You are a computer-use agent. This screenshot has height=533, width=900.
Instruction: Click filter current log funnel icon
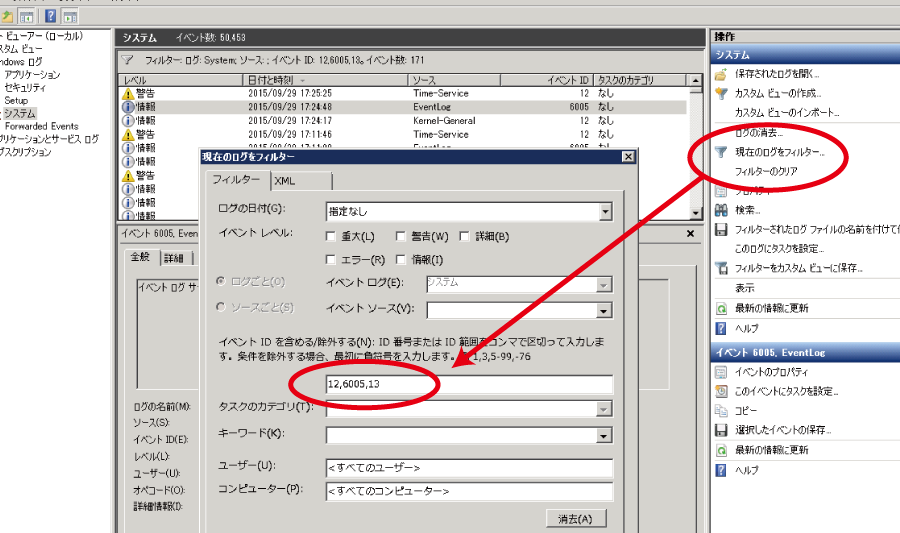point(721,152)
